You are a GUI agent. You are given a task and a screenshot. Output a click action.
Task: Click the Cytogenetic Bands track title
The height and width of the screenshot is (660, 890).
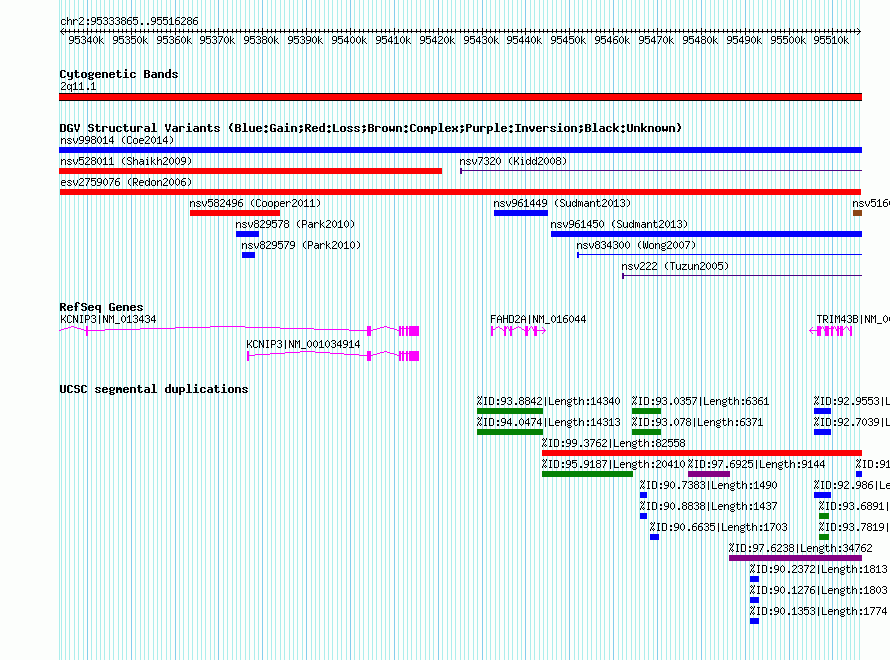119,74
